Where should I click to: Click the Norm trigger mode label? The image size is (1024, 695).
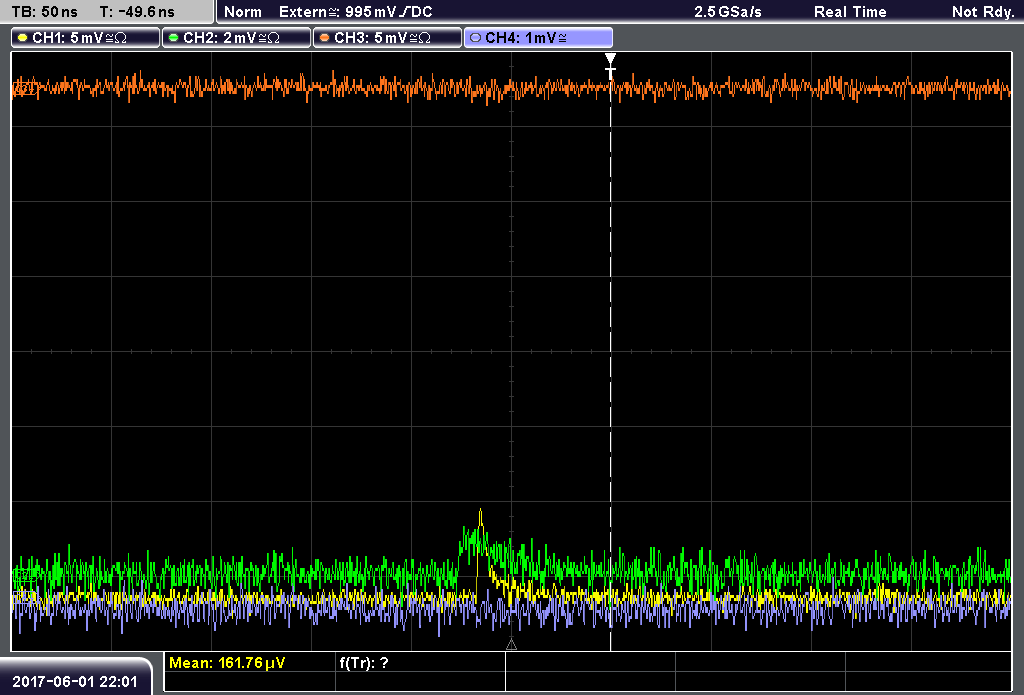[x=243, y=12]
